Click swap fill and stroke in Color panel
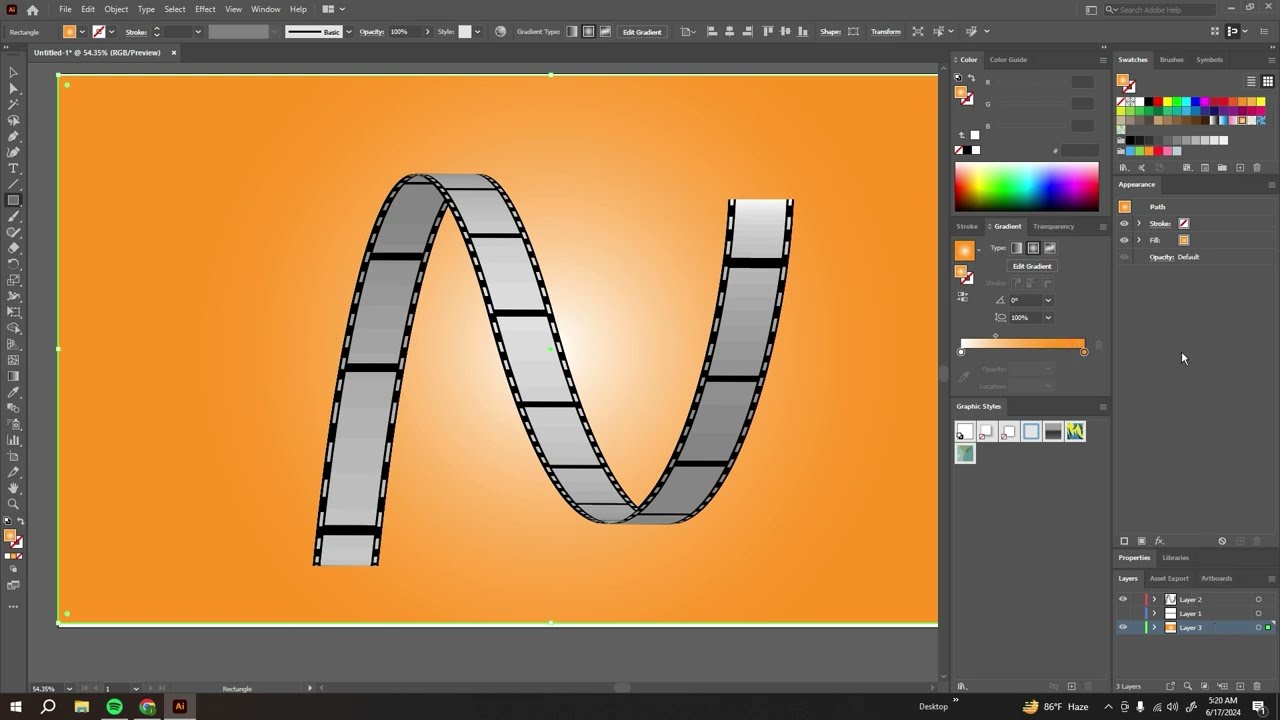The image size is (1280, 720). pyautogui.click(x=972, y=78)
